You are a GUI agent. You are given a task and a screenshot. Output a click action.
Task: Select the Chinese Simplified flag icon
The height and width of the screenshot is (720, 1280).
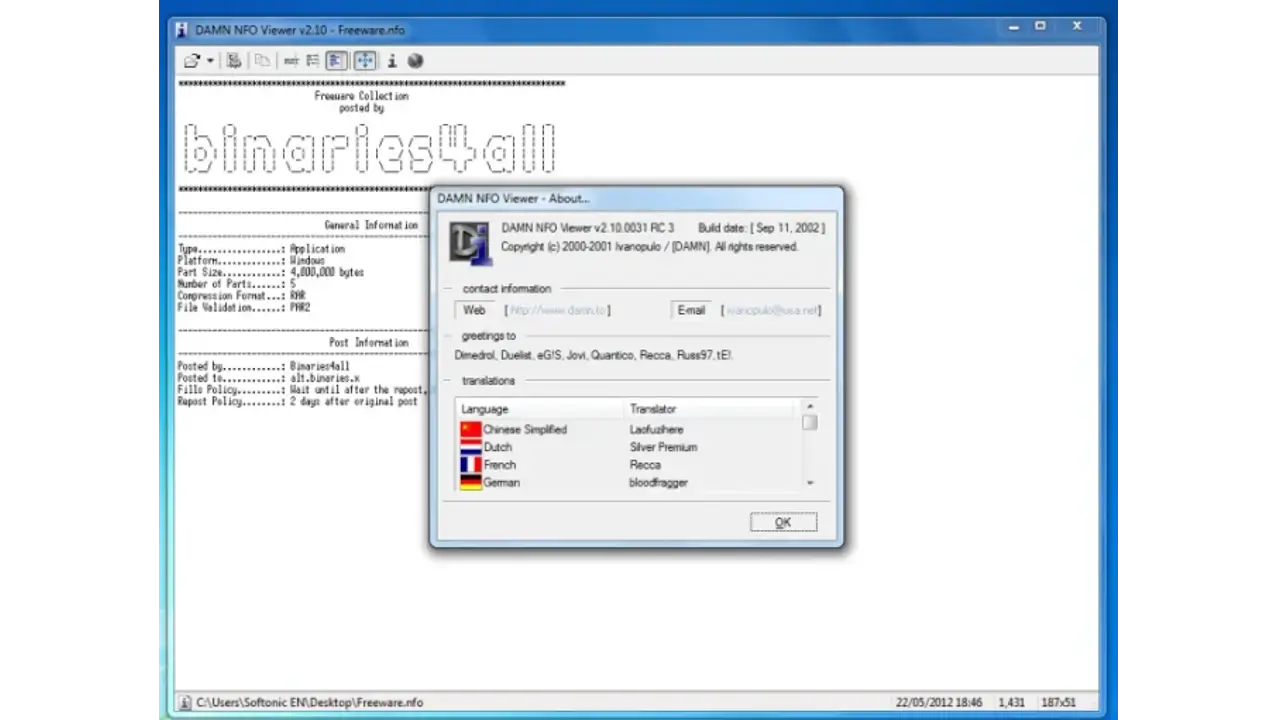click(470, 429)
